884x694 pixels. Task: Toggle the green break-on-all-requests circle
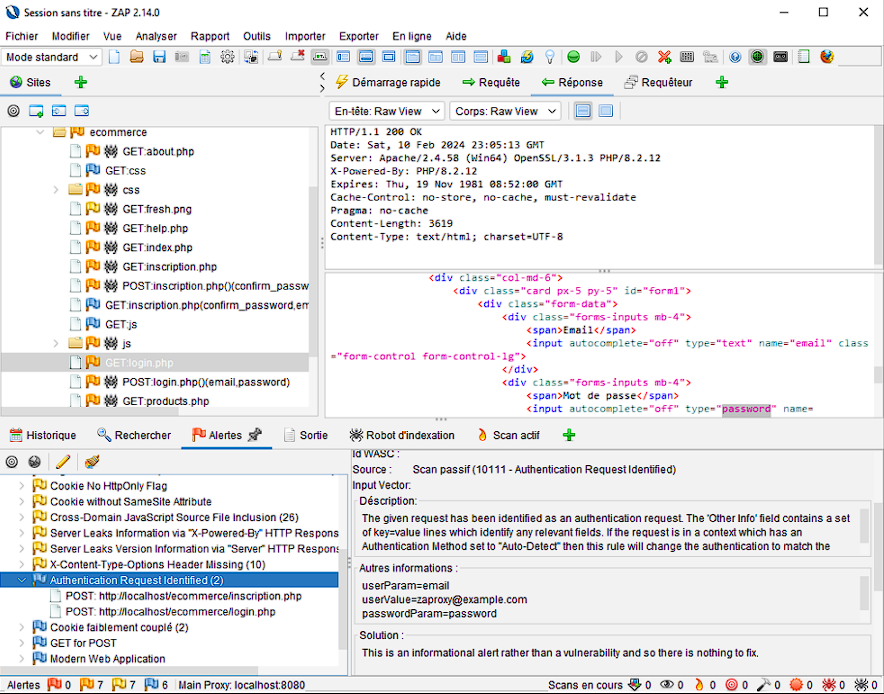tap(574, 57)
